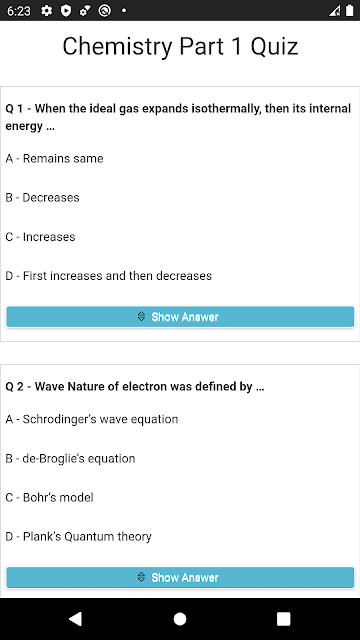The image size is (360, 640).
Task: Select answer A - Remains same
Action: 54,158
